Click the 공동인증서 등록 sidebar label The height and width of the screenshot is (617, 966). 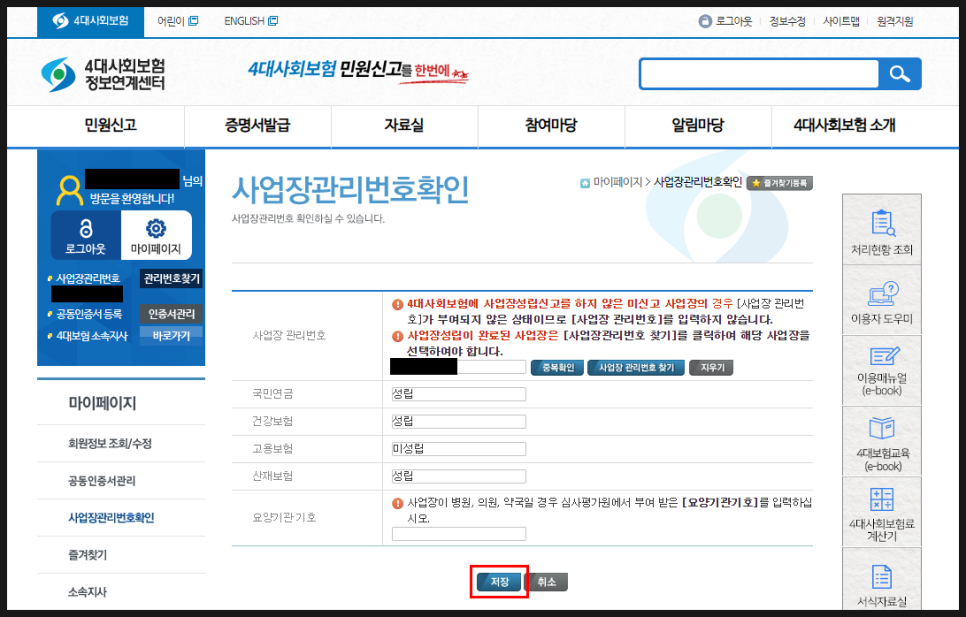click(89, 314)
